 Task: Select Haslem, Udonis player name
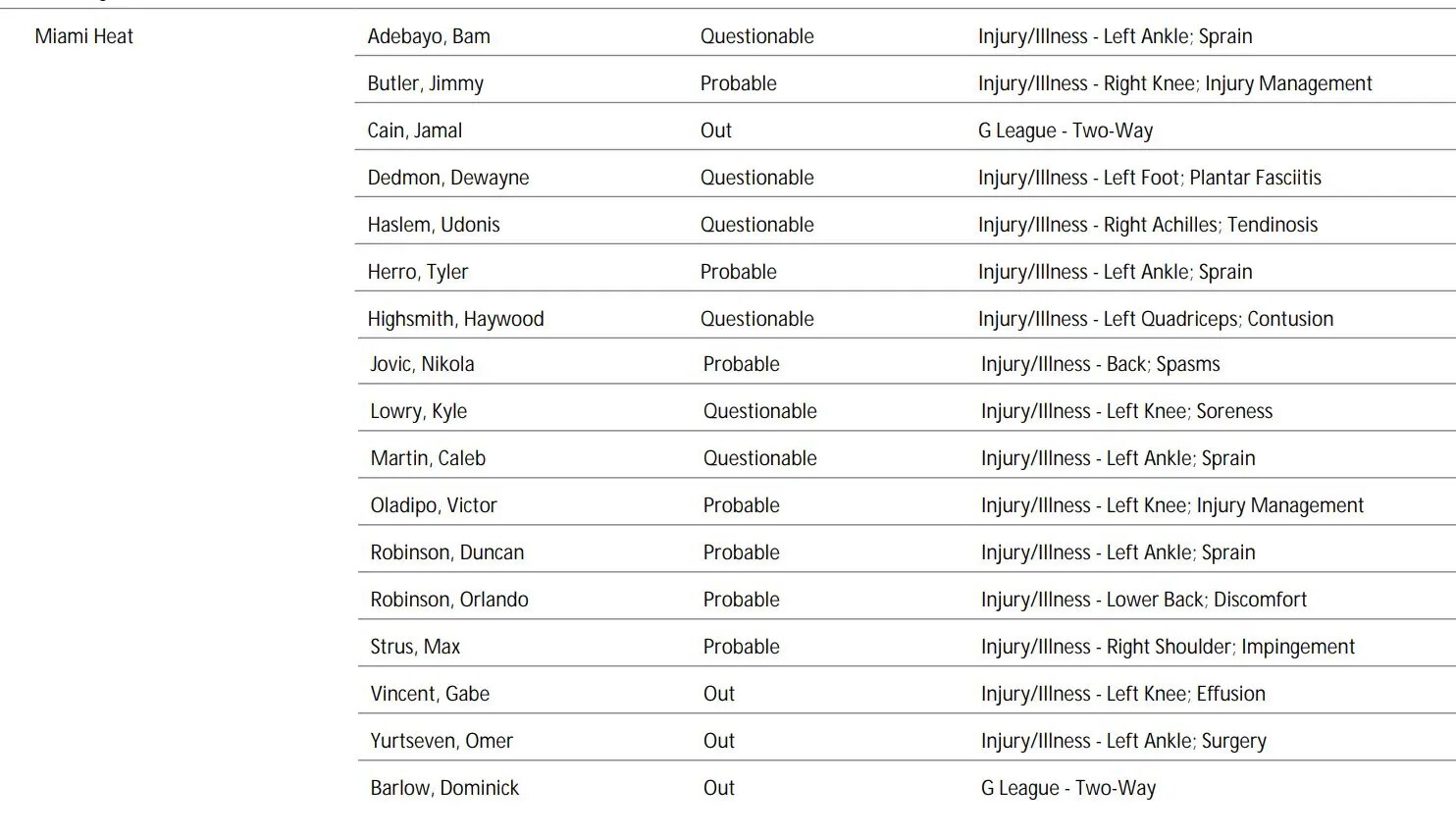point(433,225)
